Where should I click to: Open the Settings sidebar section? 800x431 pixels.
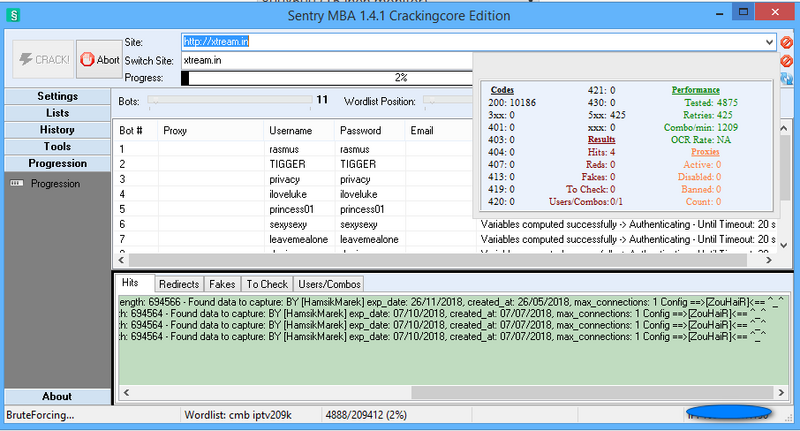(x=58, y=96)
